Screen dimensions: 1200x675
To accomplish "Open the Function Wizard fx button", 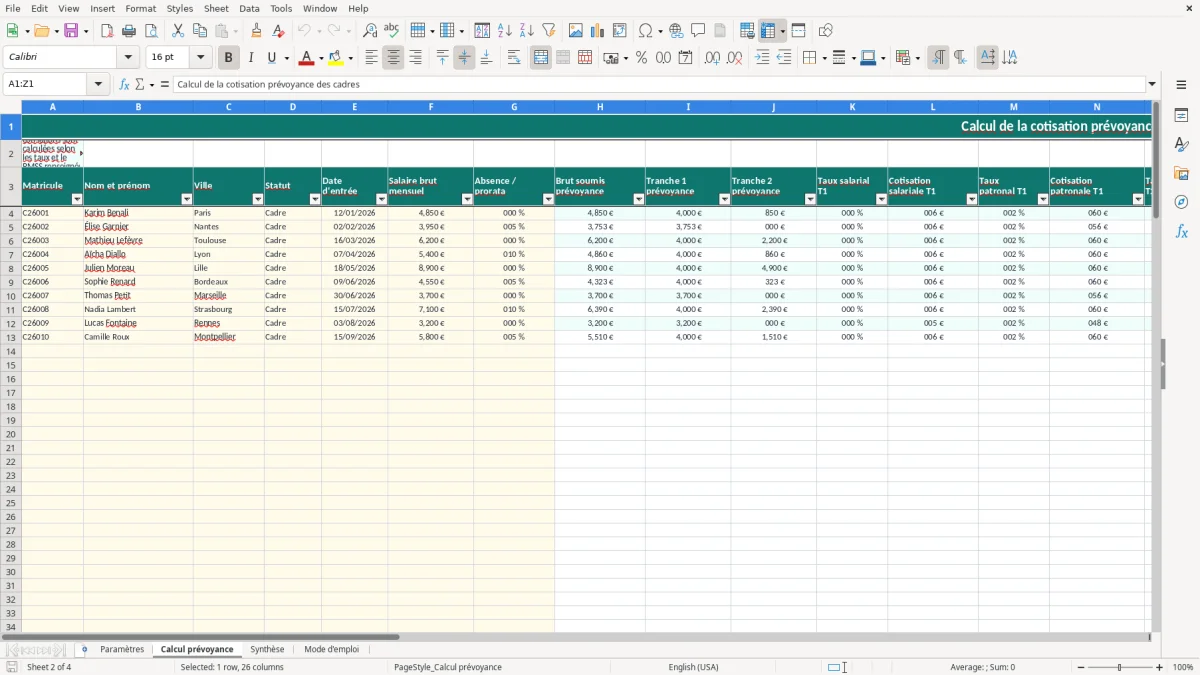I will tap(124, 84).
